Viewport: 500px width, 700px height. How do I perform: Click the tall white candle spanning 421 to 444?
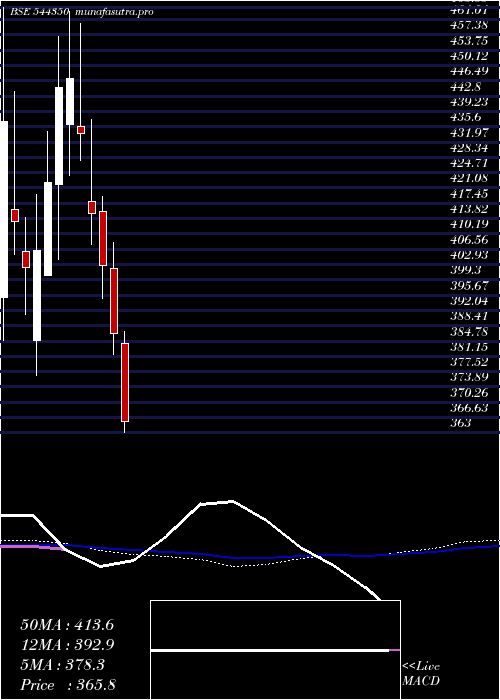(x=59, y=136)
